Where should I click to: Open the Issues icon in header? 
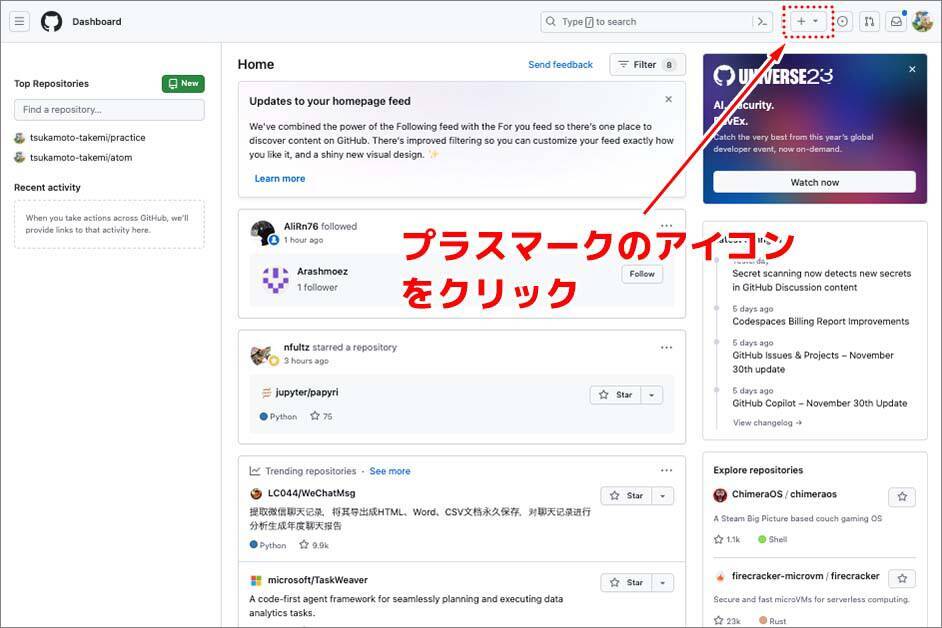[x=842, y=22]
